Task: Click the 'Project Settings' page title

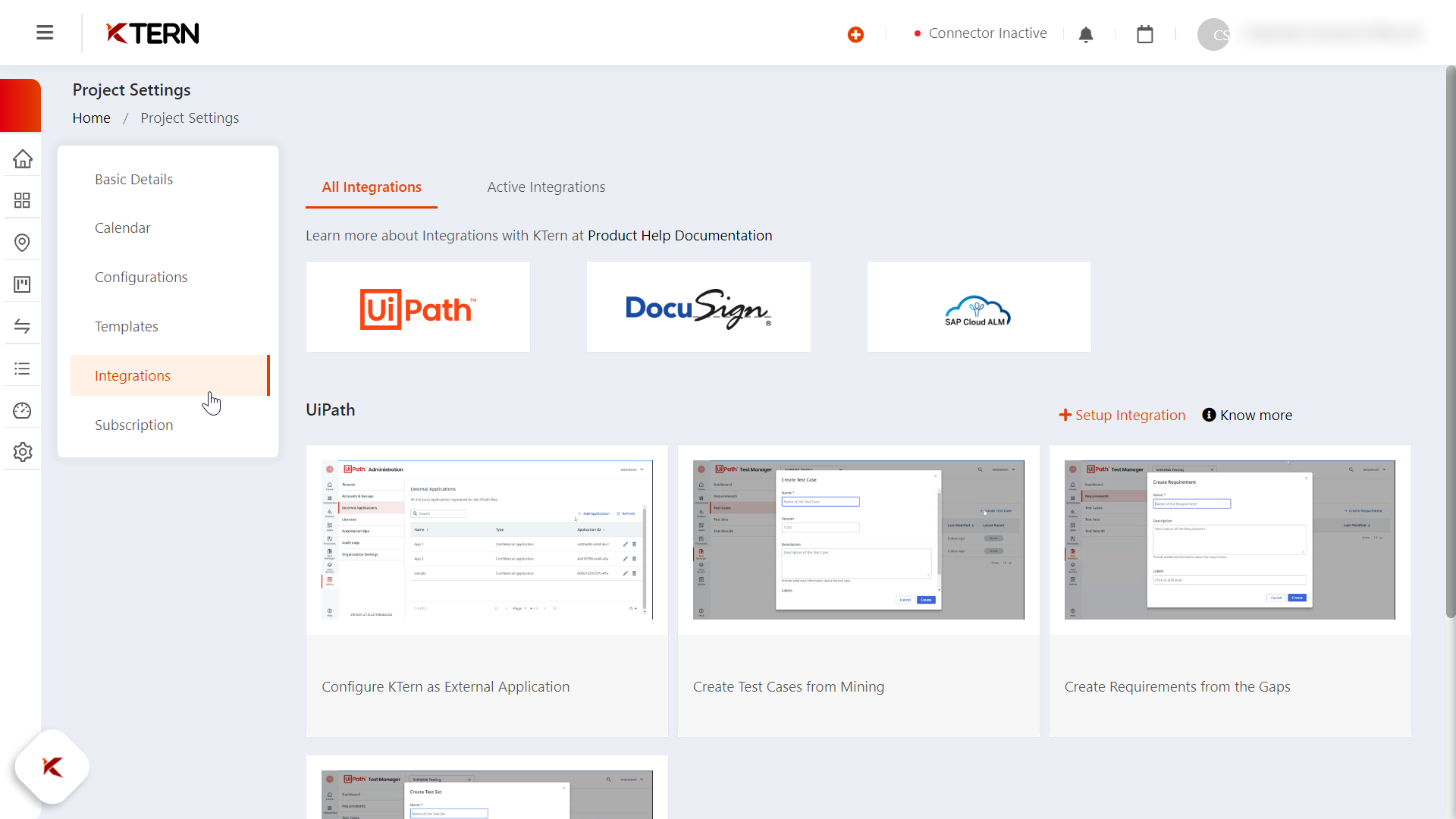Action: [x=131, y=90]
